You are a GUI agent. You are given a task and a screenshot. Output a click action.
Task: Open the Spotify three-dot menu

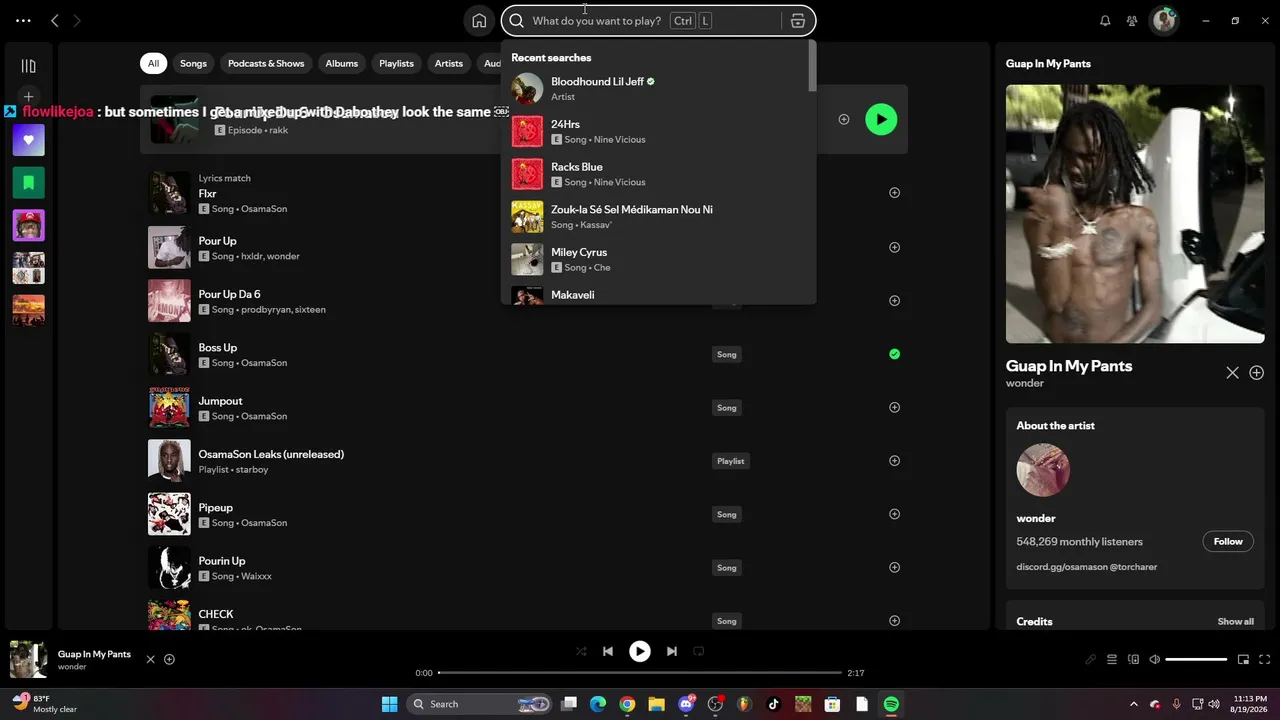tap(23, 21)
